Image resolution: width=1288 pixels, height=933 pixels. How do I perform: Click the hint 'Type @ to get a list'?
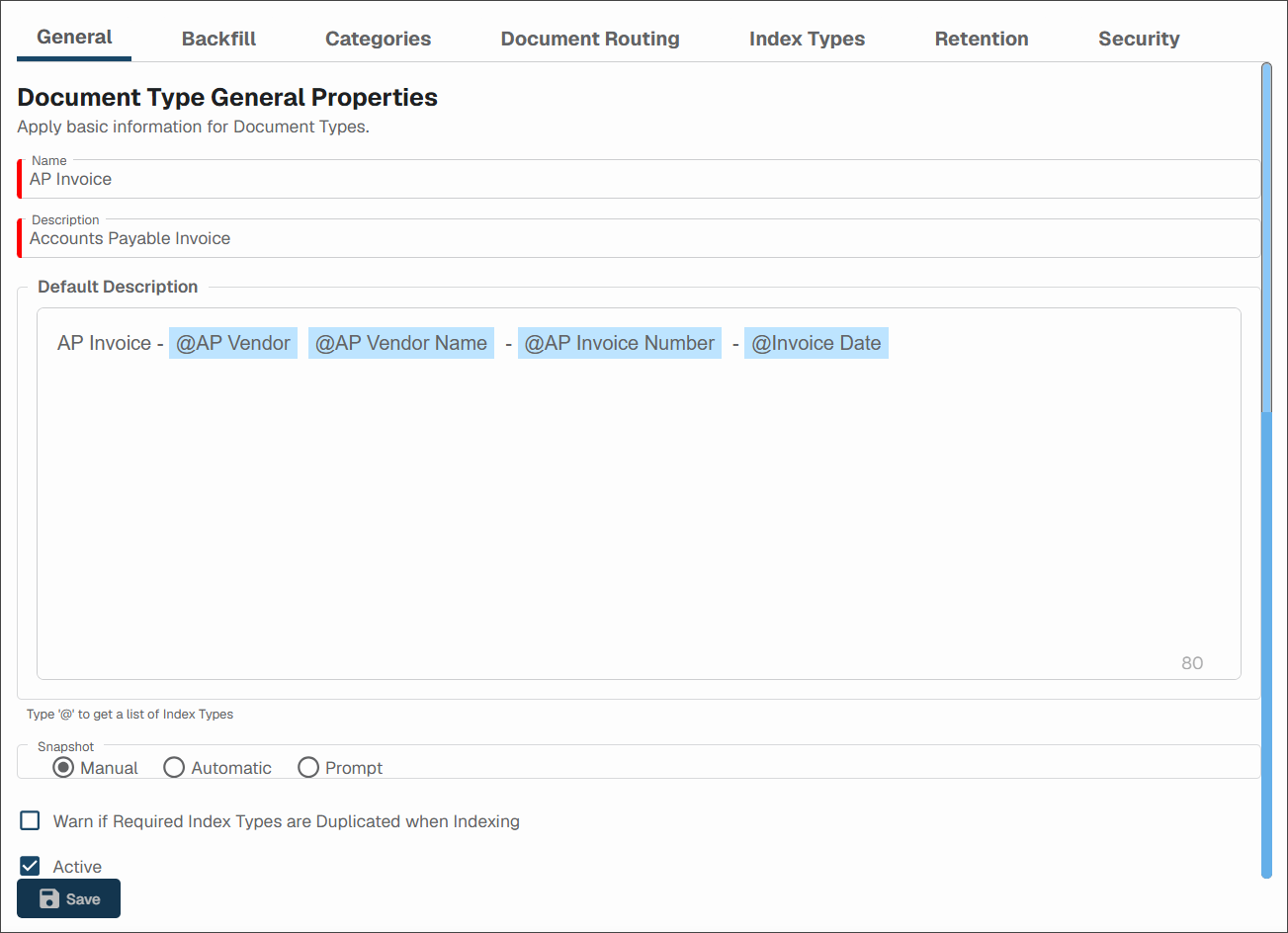[129, 714]
